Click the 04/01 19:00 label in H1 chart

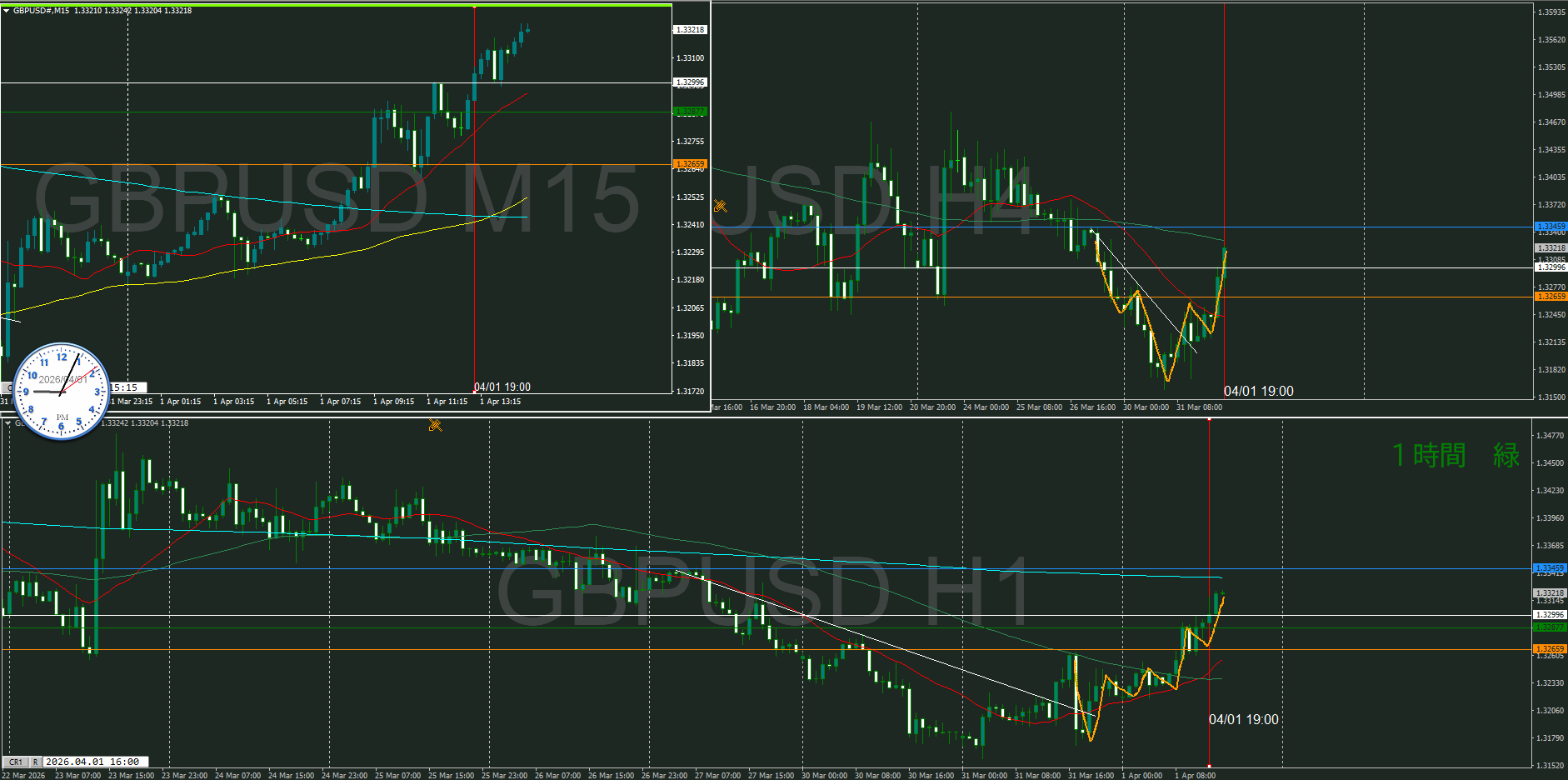tap(1243, 719)
